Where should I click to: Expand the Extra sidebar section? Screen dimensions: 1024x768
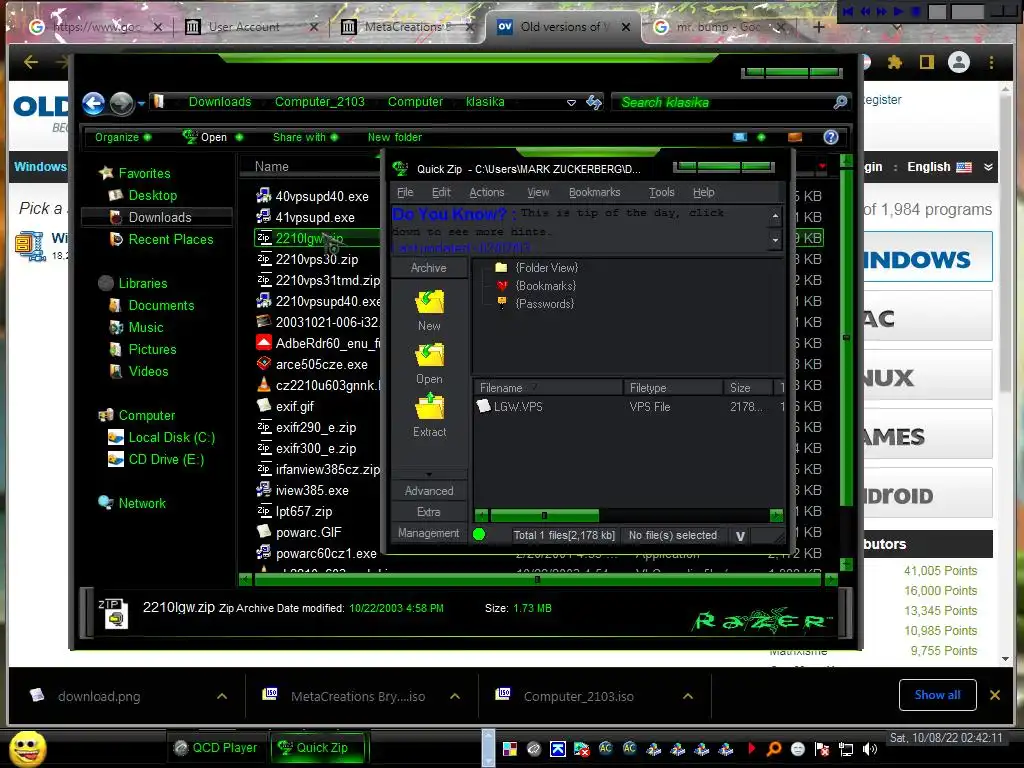429,512
